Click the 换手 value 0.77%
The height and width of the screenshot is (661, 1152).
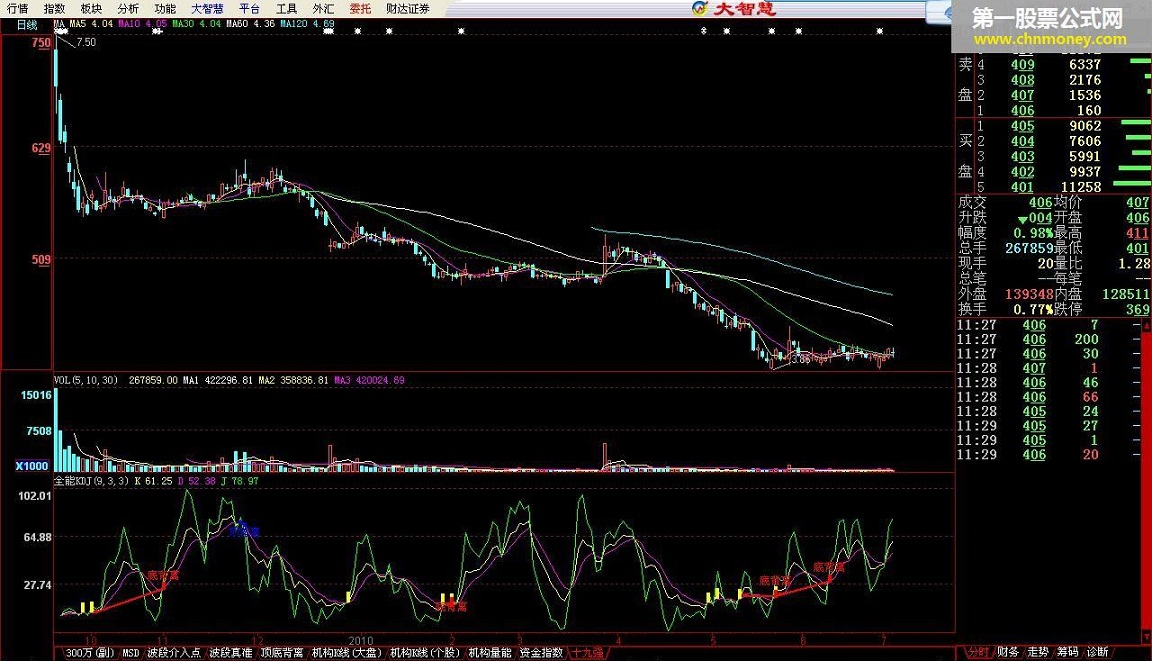[1033, 309]
